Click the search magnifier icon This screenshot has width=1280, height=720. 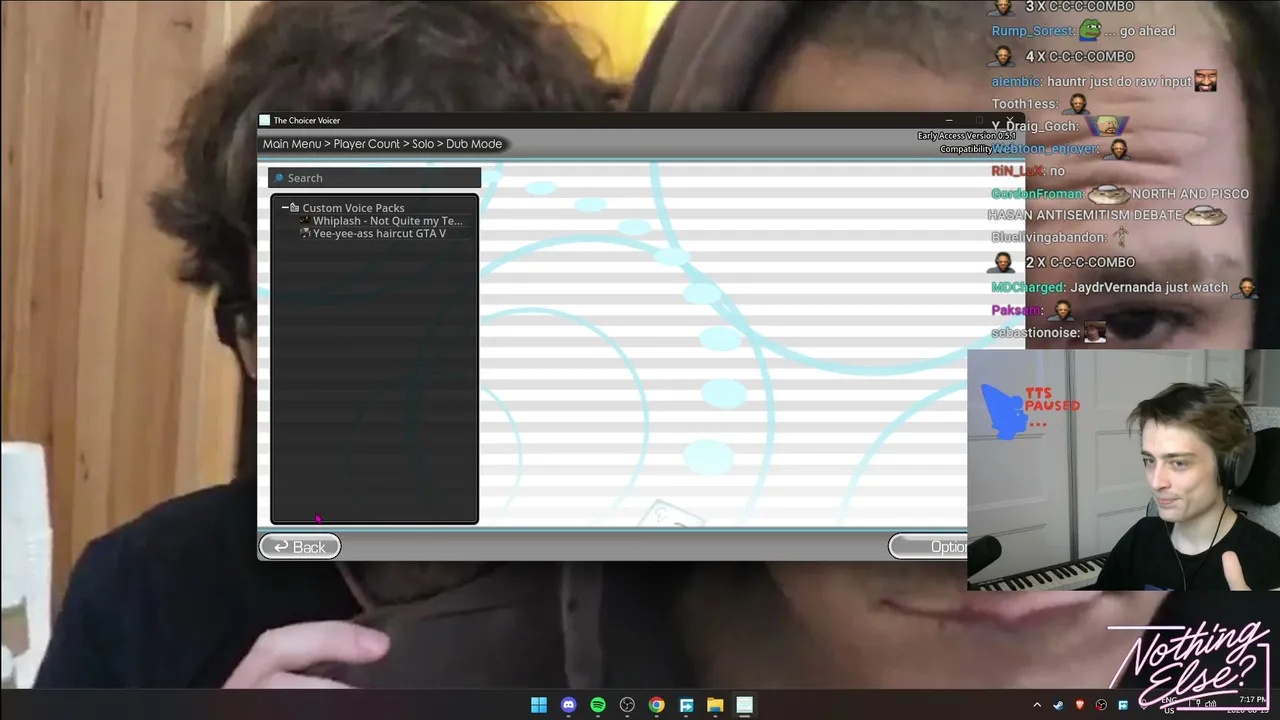(279, 178)
